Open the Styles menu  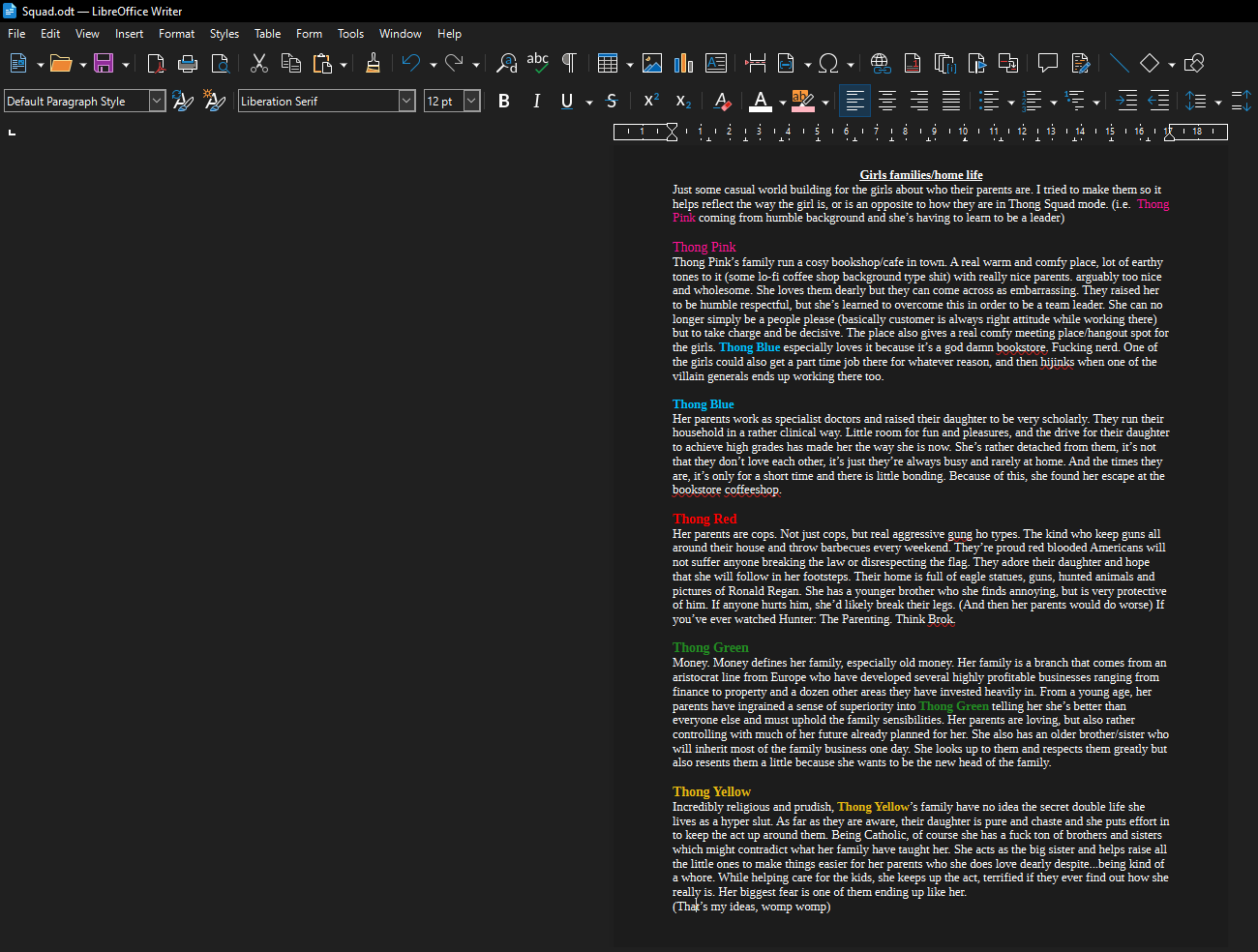[x=224, y=34]
